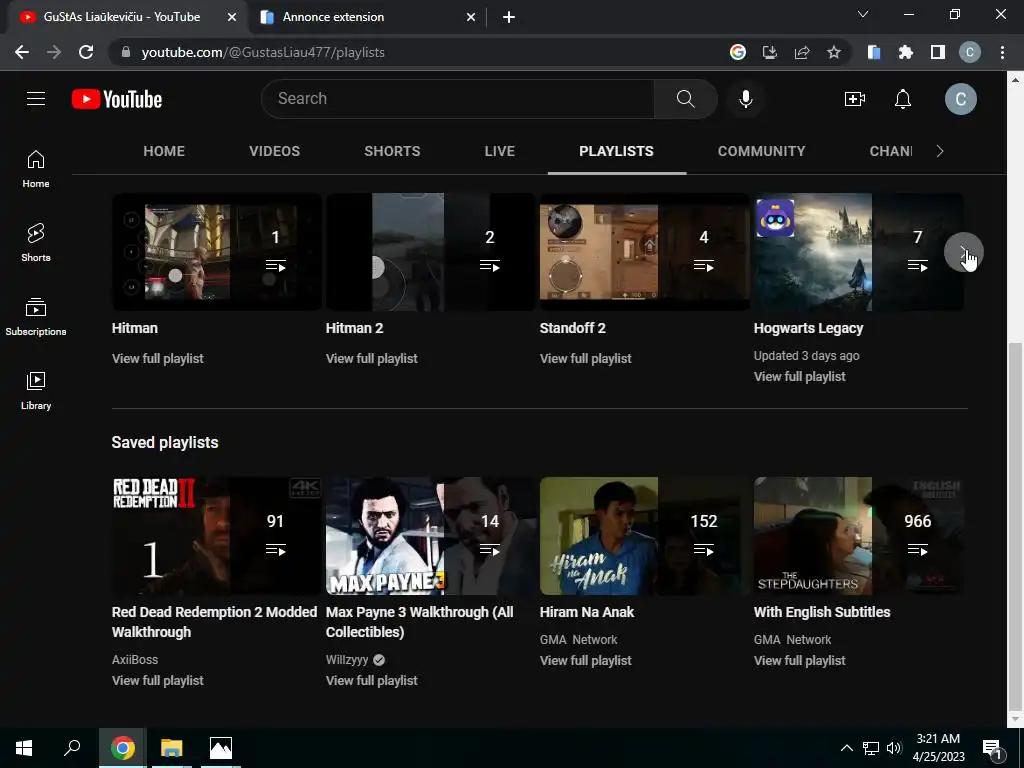Open Willzyyy channel link
The image size is (1024, 768).
coord(347,660)
